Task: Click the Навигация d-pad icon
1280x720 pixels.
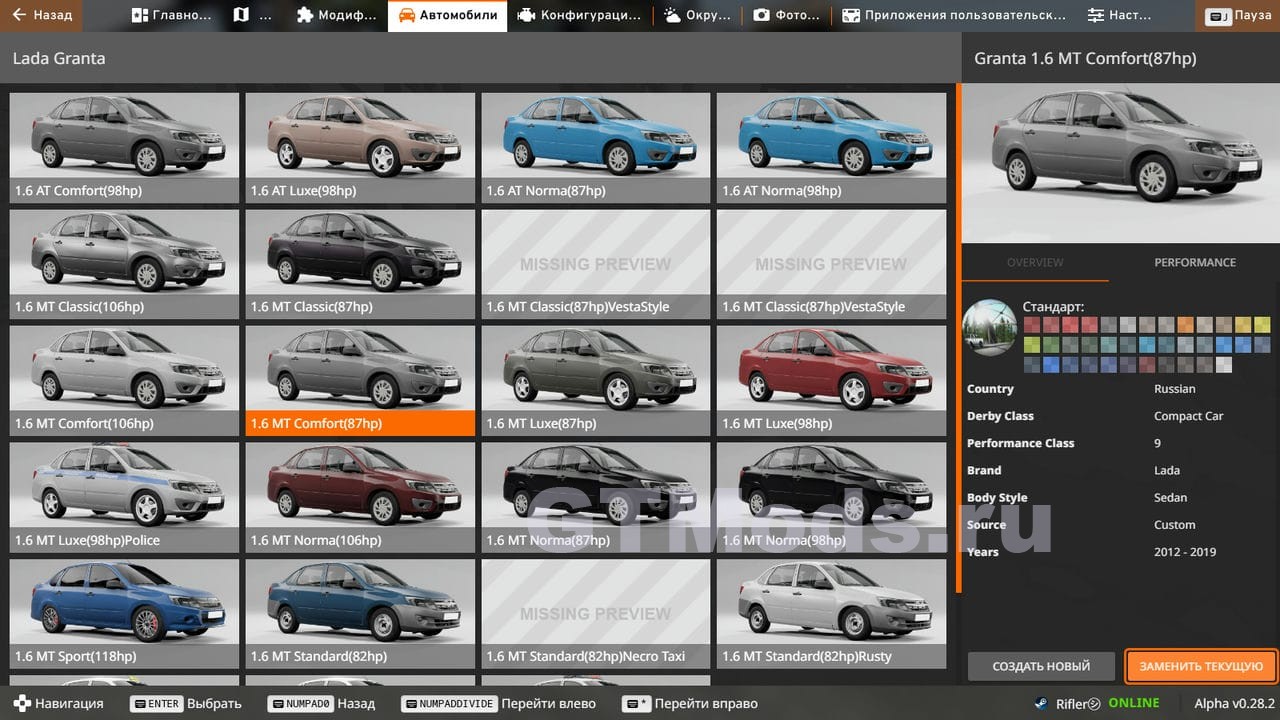Action: pyautogui.click(x=21, y=703)
